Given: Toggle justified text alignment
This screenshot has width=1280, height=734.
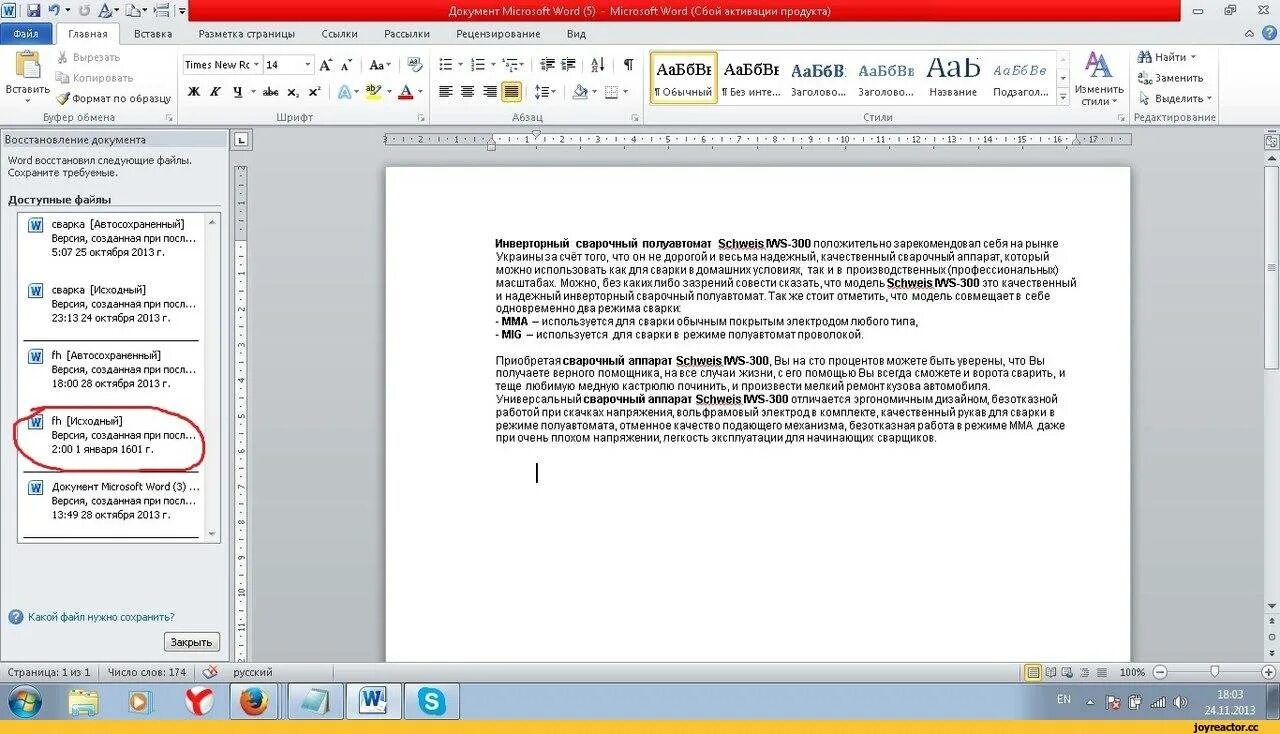Looking at the screenshot, I should point(511,91).
